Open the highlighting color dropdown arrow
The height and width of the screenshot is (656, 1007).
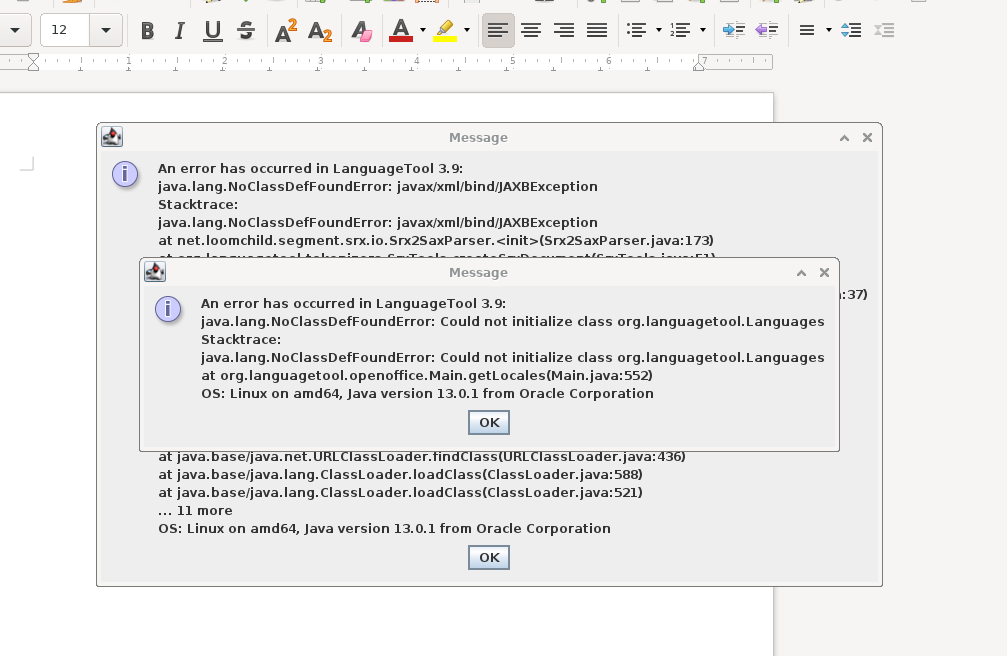[x=467, y=30]
